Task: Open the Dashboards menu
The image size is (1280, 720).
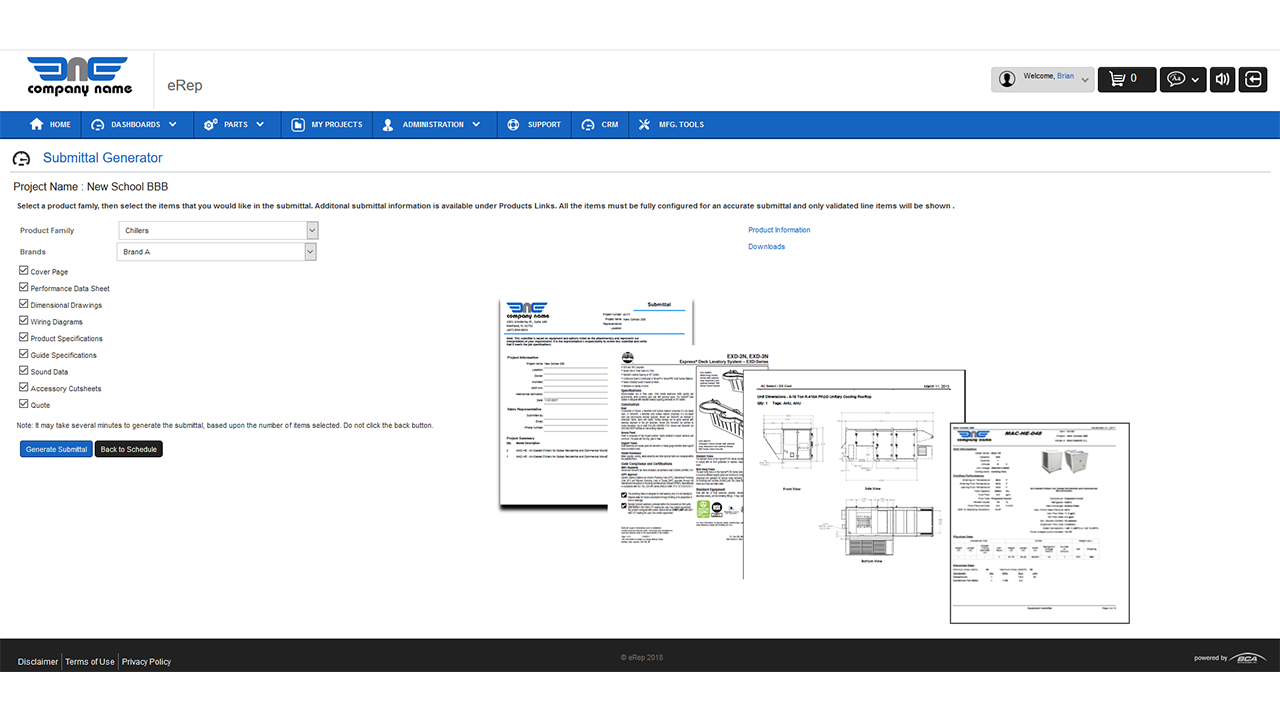Action: click(134, 125)
